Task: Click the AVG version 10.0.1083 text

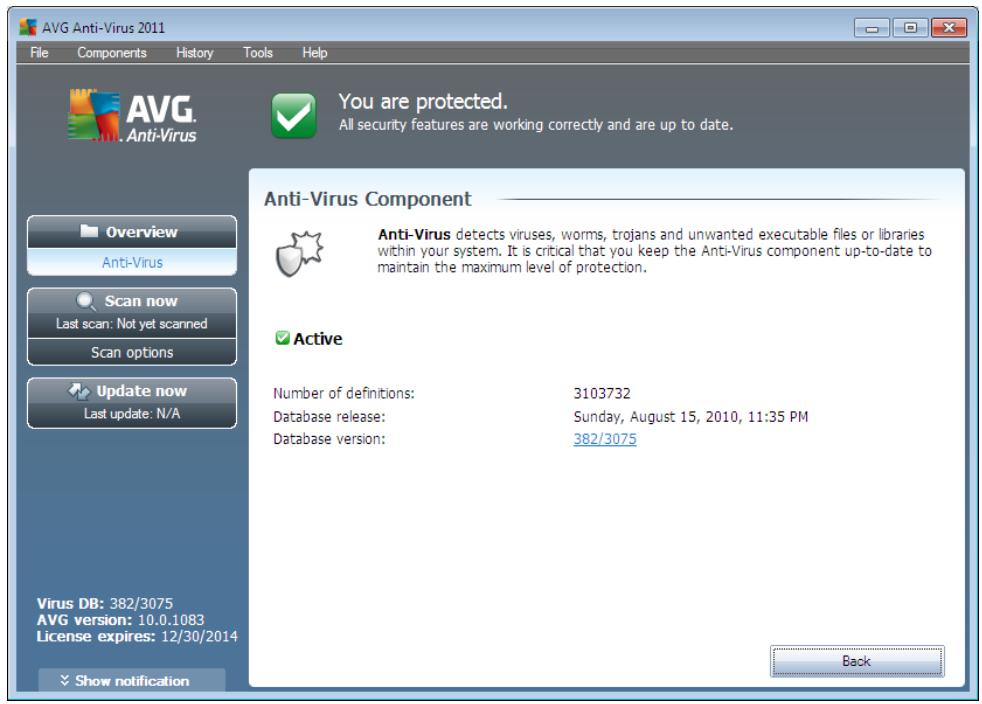Action: [x=120, y=619]
